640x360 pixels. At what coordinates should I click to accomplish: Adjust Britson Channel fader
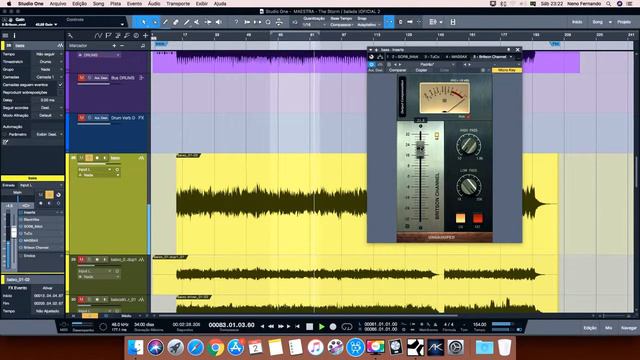(x=420, y=149)
